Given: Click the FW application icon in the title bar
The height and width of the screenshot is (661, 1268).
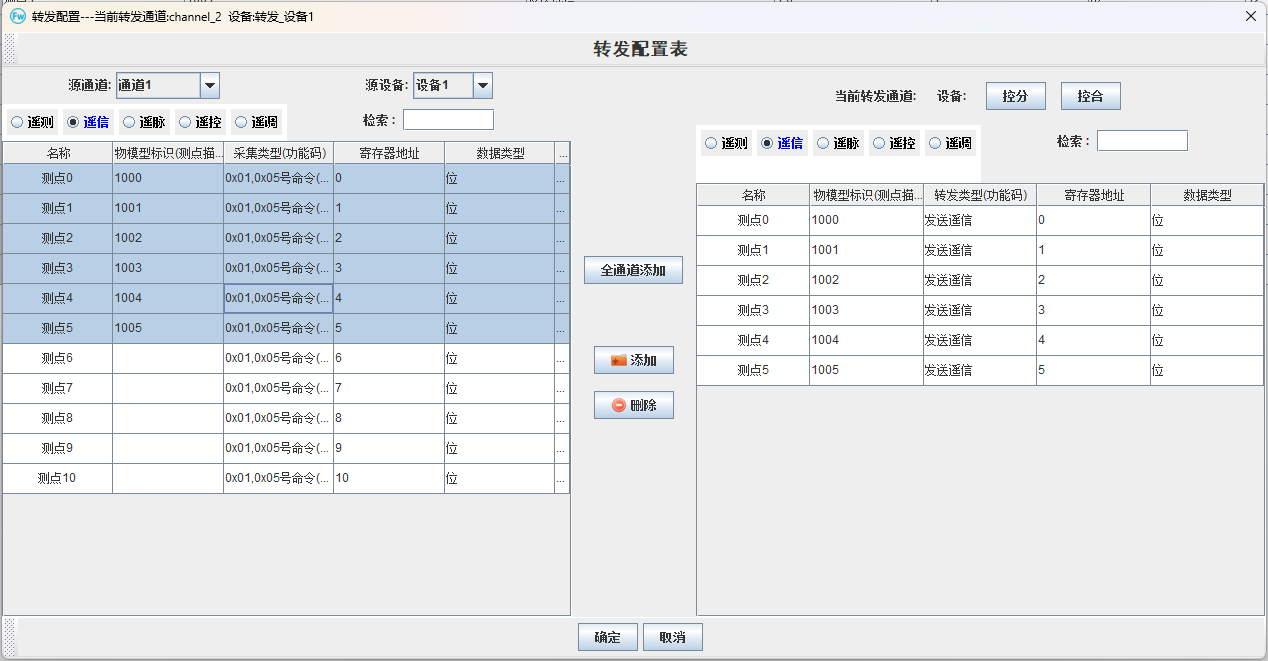Looking at the screenshot, I should click(x=17, y=16).
